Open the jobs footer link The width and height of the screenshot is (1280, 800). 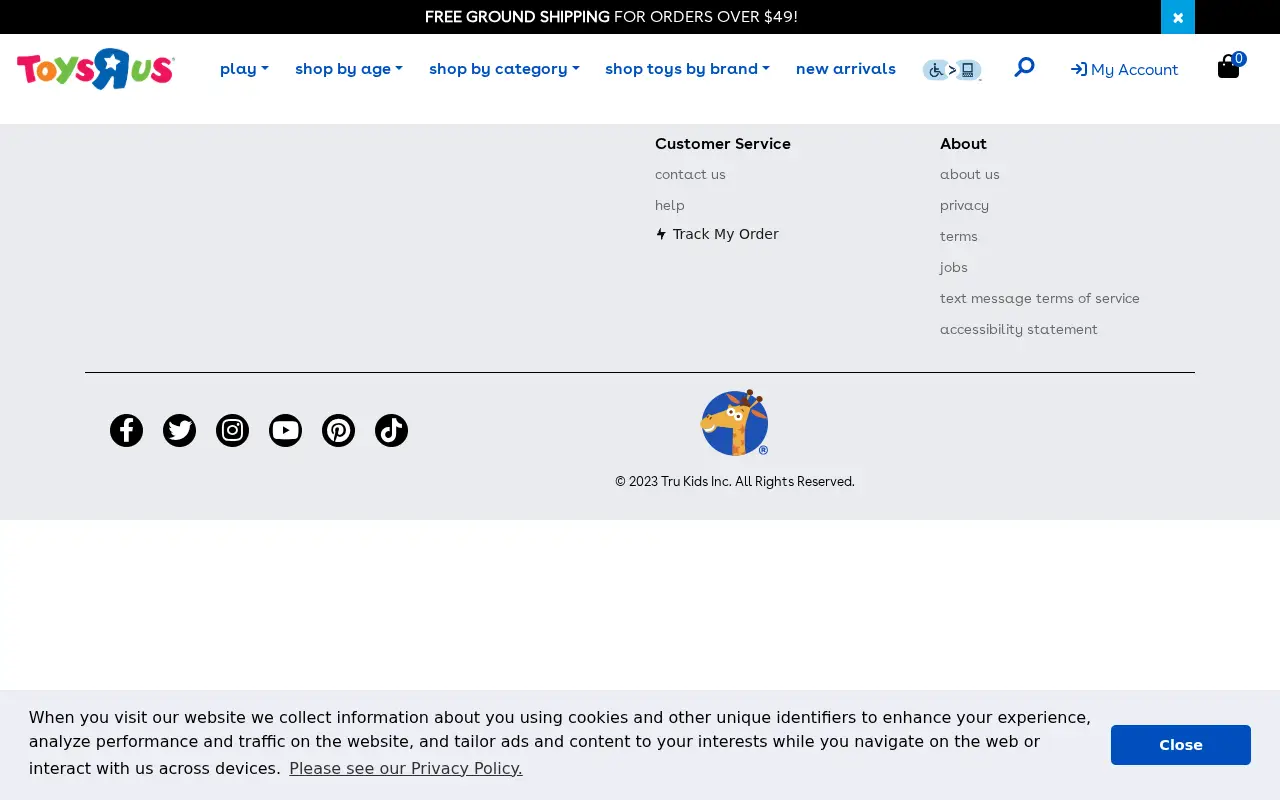(x=954, y=267)
